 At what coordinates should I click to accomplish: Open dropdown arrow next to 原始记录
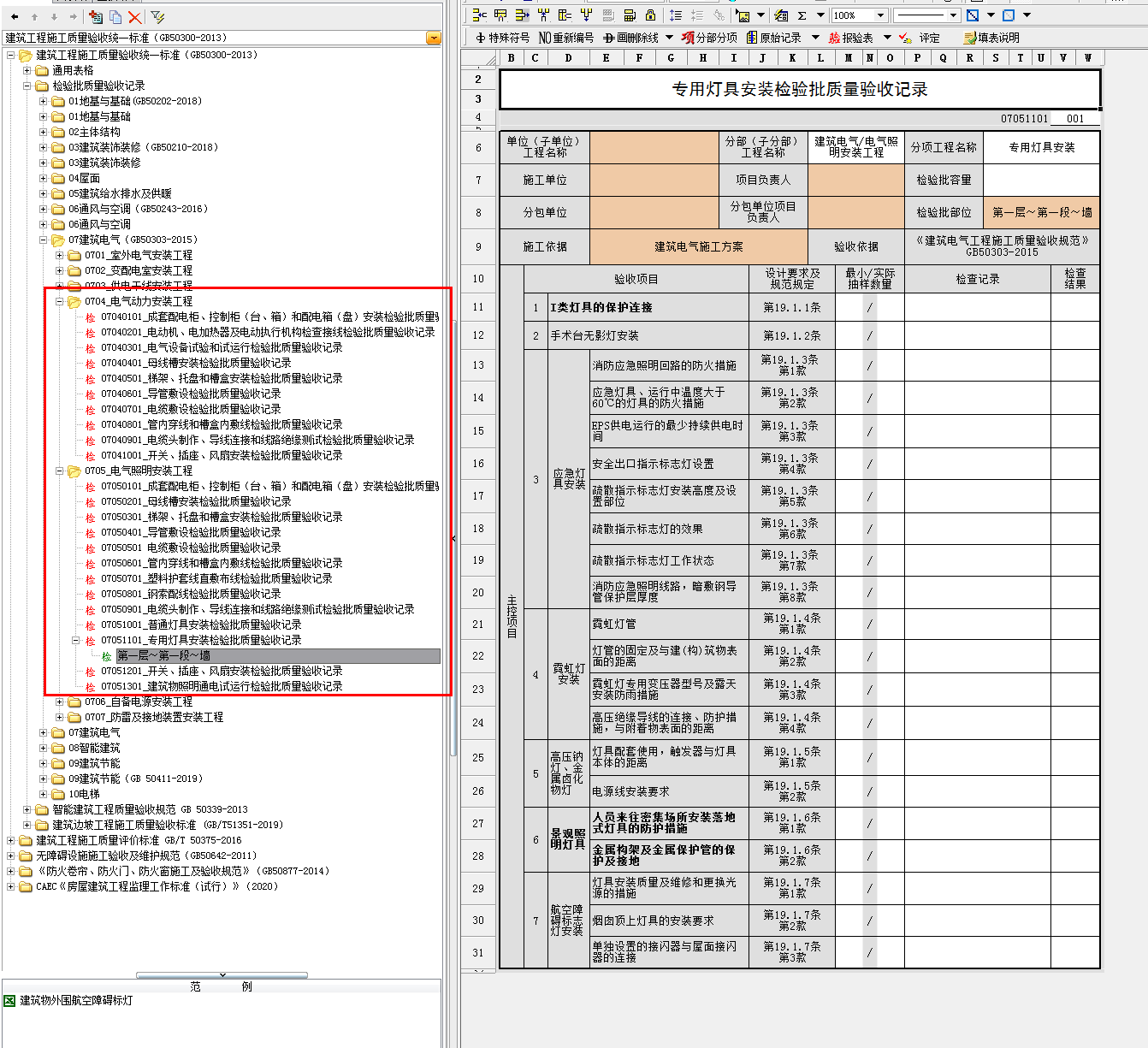coord(815,38)
